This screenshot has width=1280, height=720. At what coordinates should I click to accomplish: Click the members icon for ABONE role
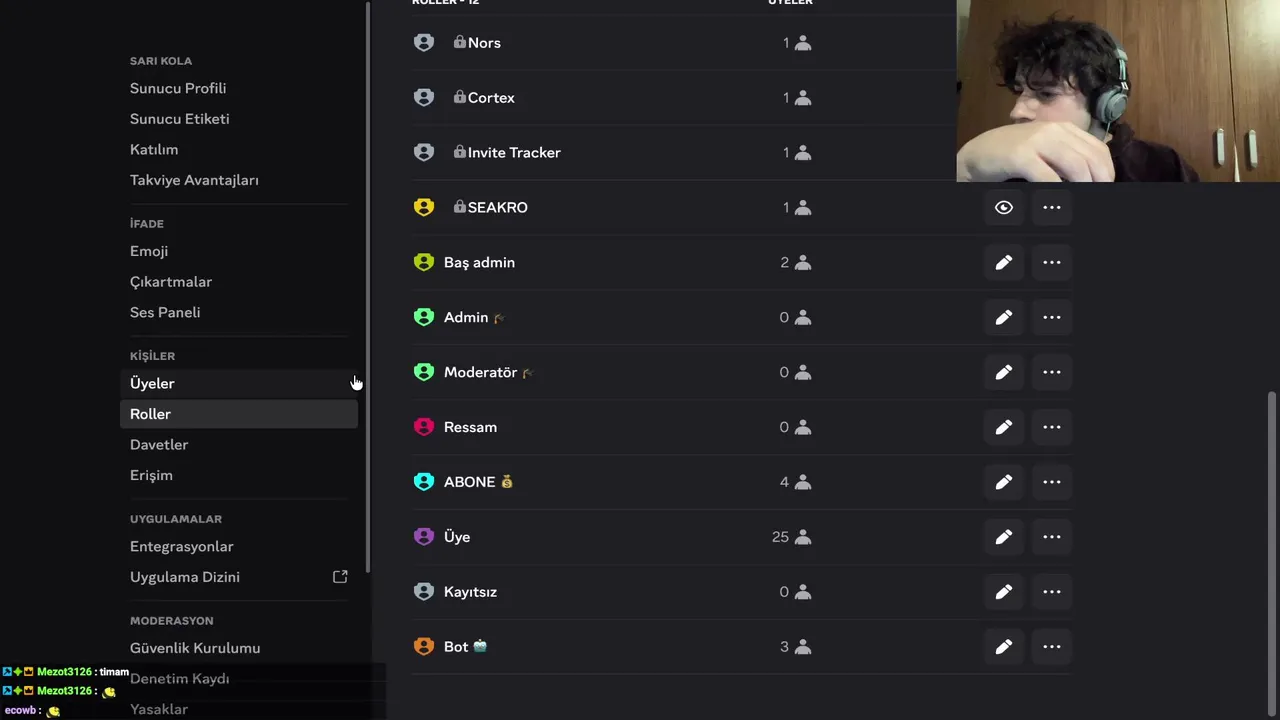point(802,482)
